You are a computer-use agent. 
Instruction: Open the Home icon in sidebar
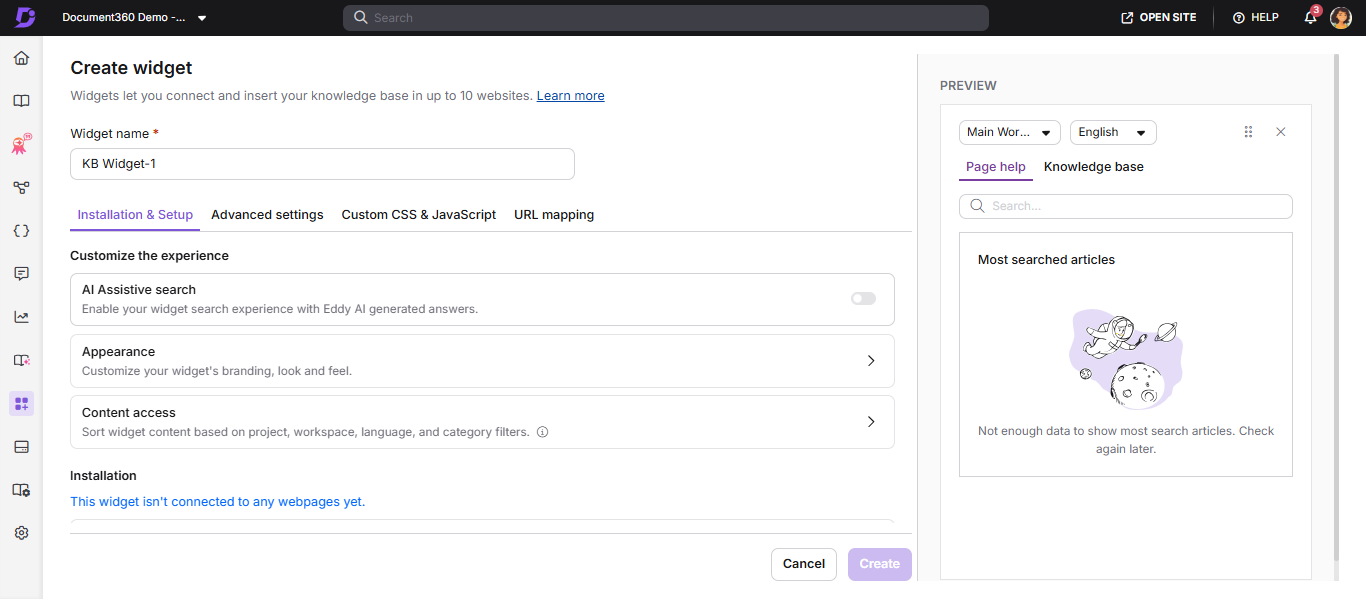21,58
